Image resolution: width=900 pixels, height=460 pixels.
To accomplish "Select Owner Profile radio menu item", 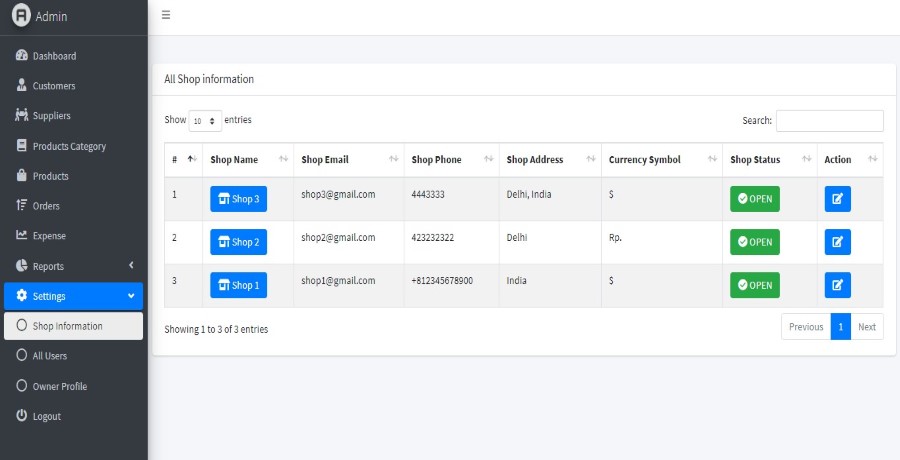I will [x=22, y=386].
